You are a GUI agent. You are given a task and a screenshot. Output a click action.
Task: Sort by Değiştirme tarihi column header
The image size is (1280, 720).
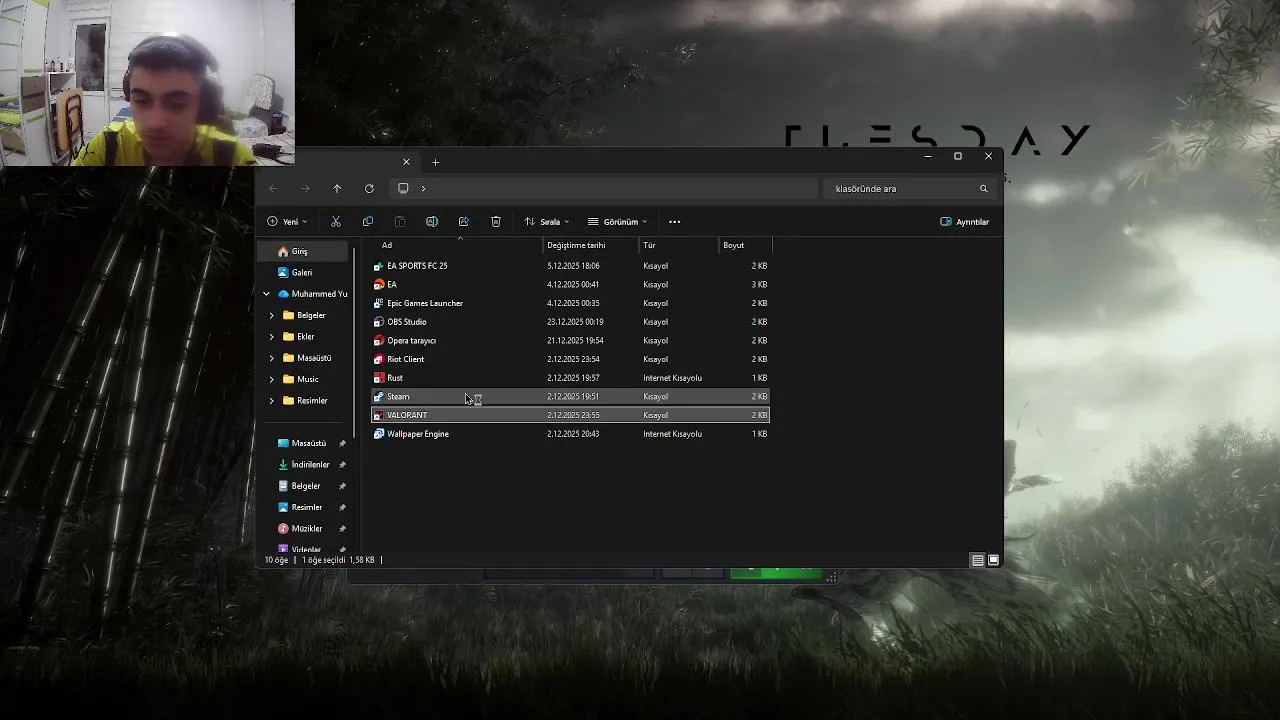point(590,245)
